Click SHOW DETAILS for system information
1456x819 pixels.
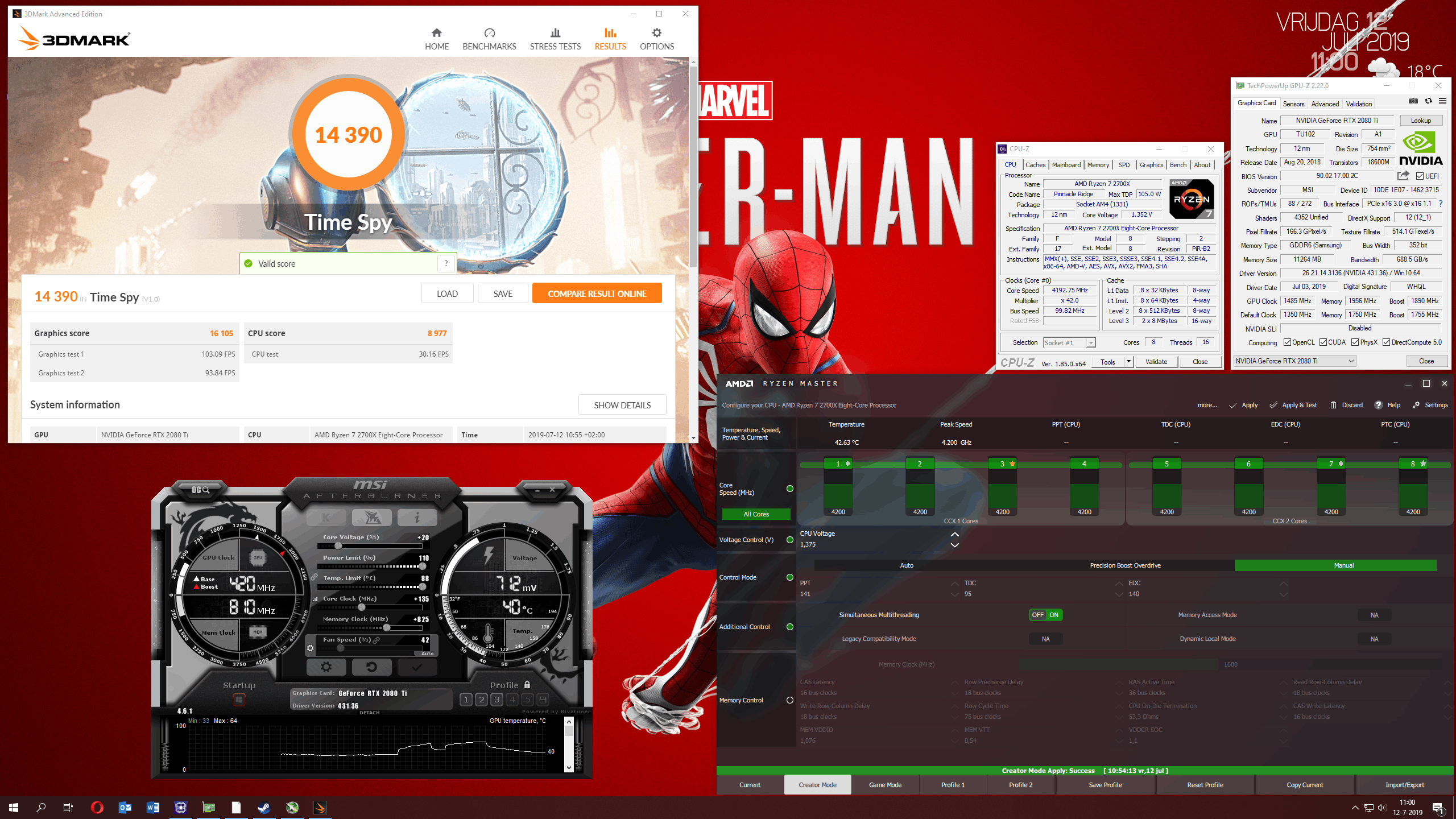pos(622,405)
